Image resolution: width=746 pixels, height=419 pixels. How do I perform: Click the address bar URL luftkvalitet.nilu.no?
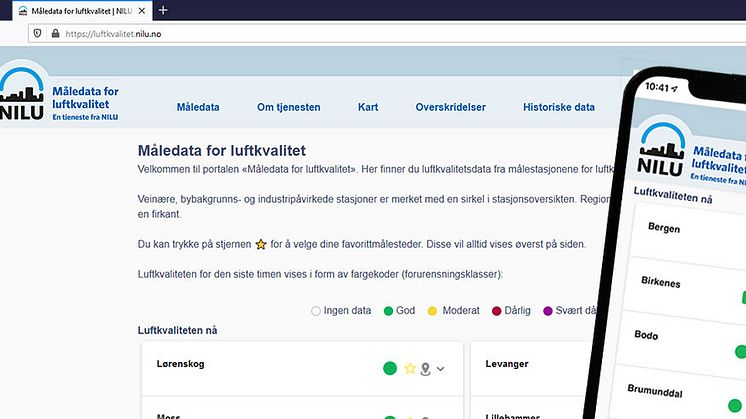113,34
